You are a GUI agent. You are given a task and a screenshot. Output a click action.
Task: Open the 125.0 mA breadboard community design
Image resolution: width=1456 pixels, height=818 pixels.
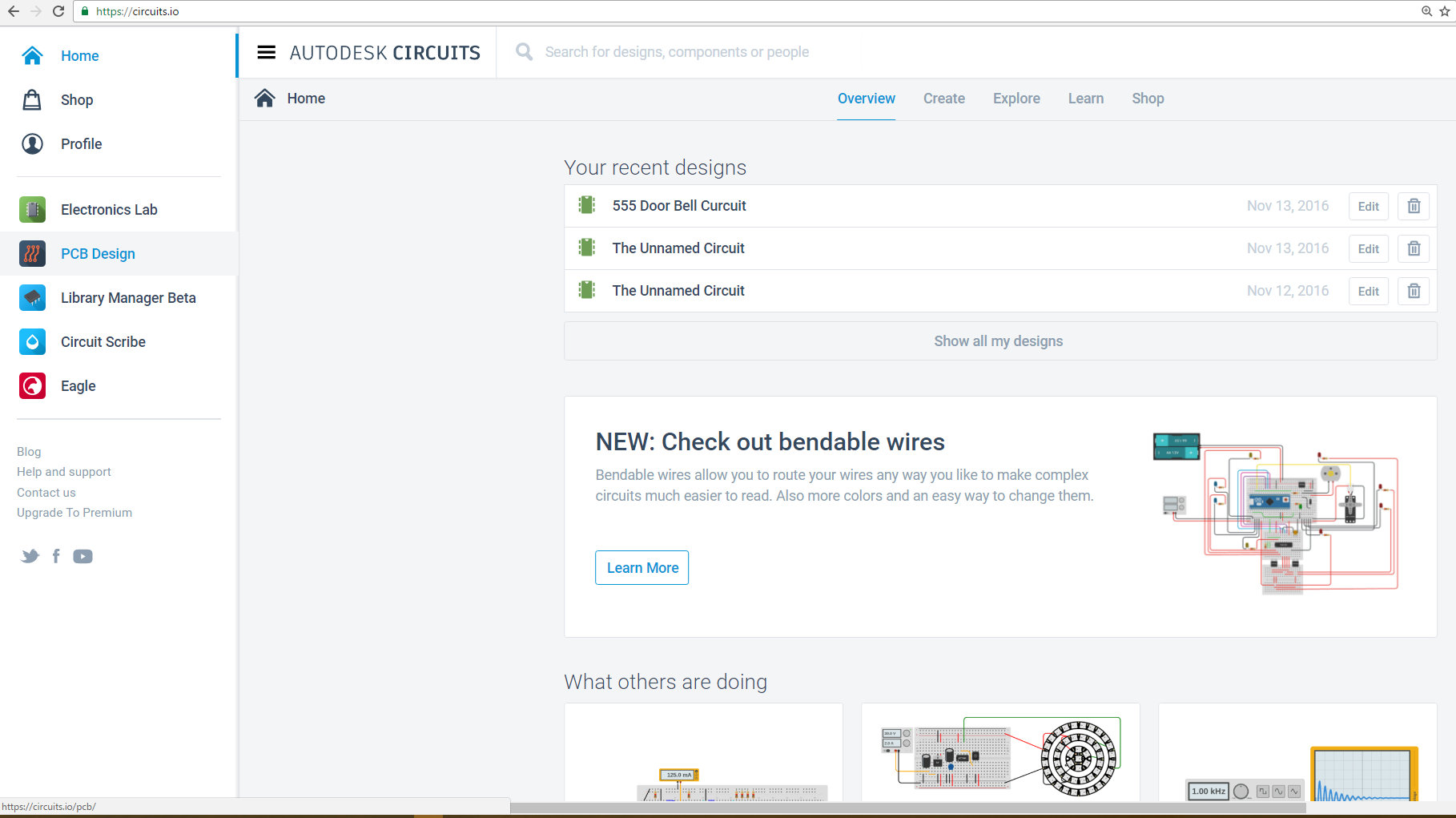(x=703, y=753)
